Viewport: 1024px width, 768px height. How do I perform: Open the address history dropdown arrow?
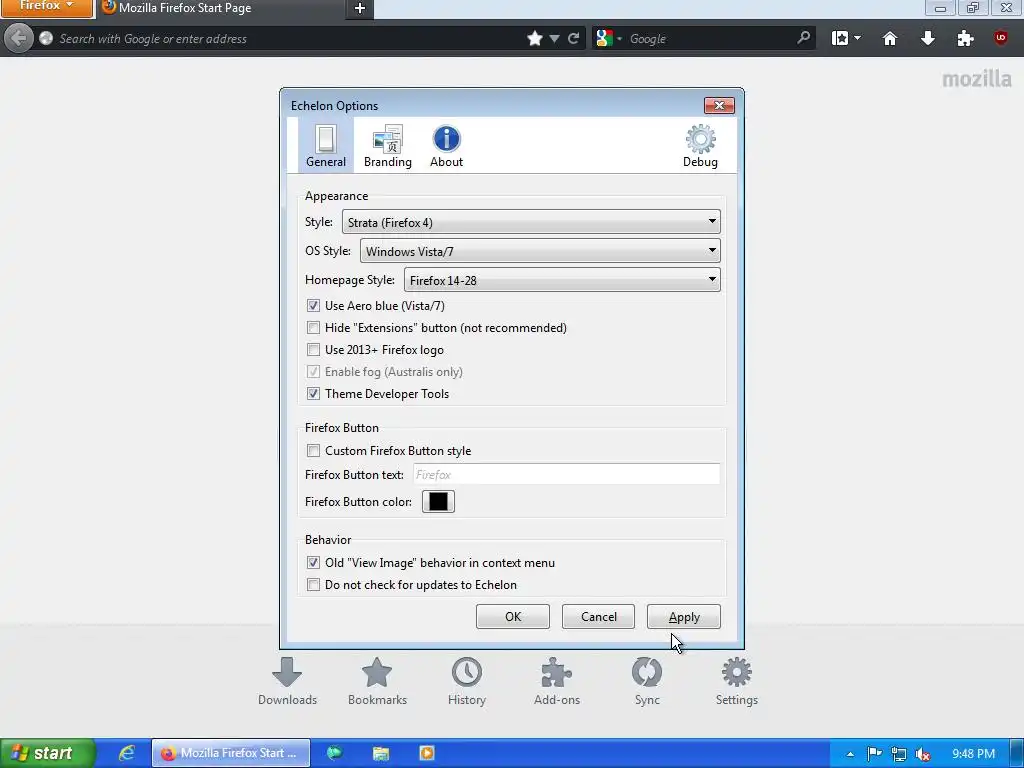[x=554, y=39]
